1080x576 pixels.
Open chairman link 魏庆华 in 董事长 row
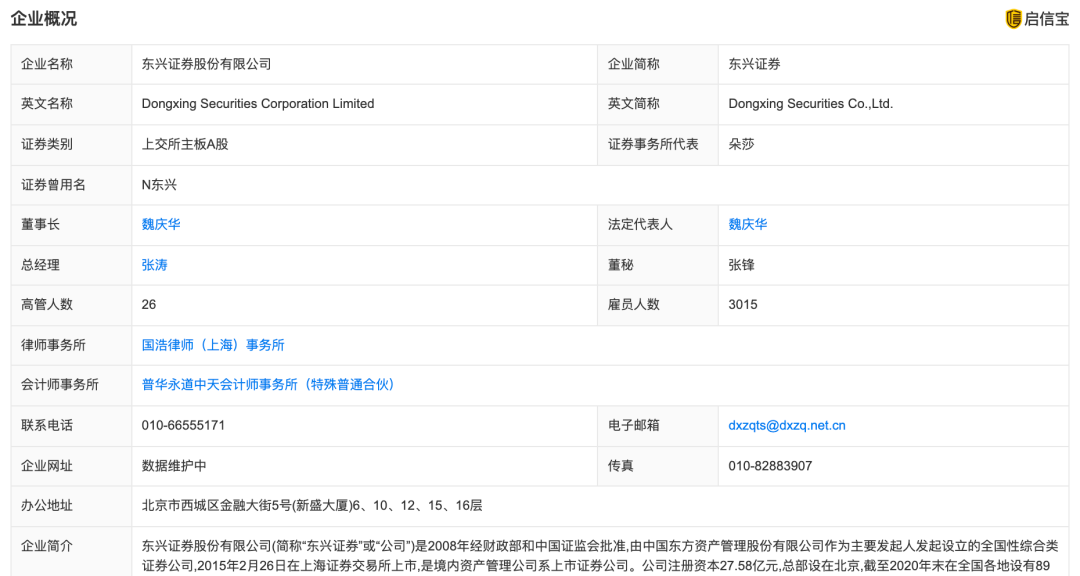[161, 225]
